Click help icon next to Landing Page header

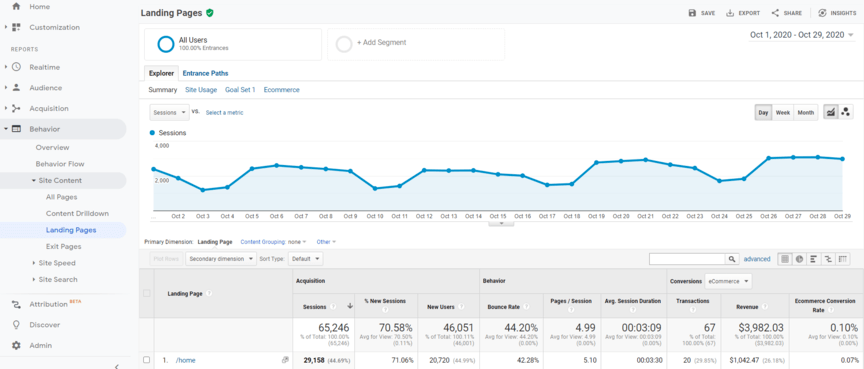pos(209,294)
